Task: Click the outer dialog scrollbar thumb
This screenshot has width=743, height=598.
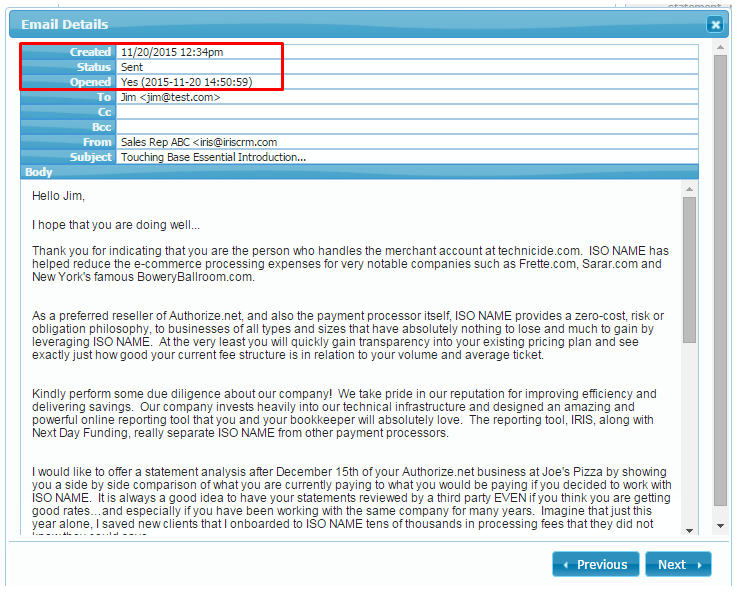Action: pos(720,281)
